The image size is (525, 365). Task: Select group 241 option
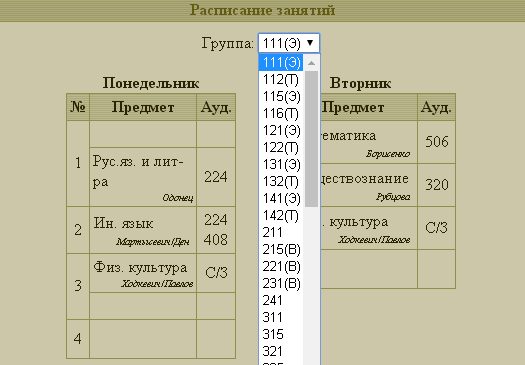[x=281, y=301]
